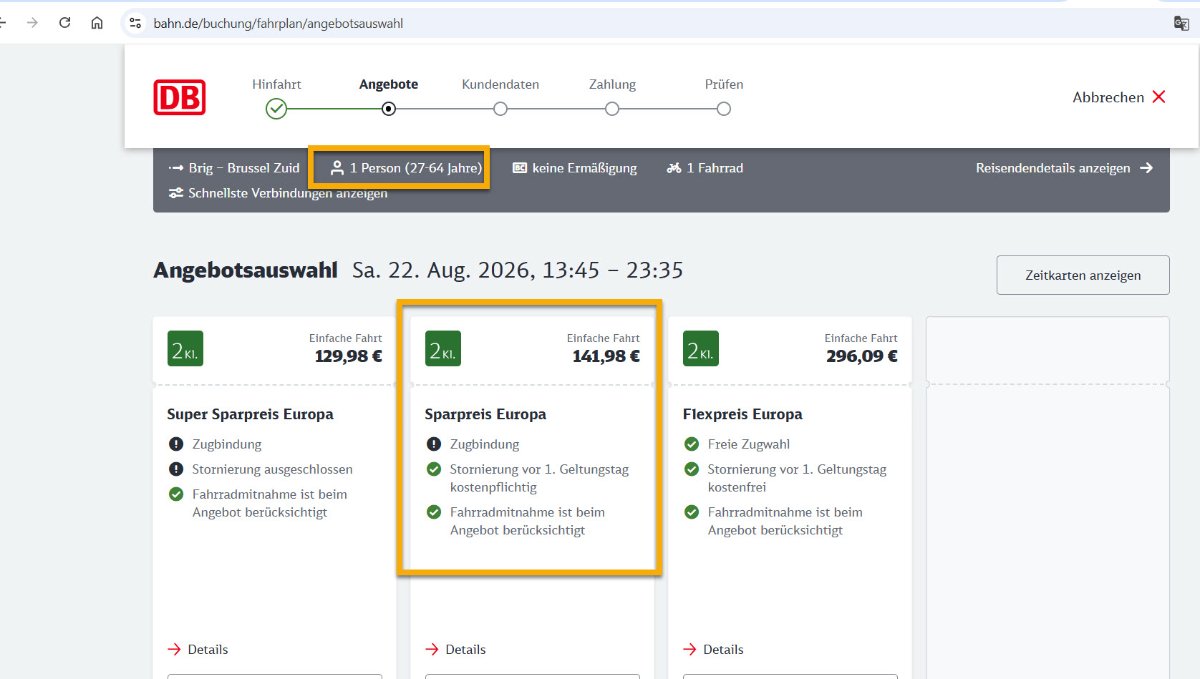The width and height of the screenshot is (1200, 679).
Task: Click the bicycle icon next to 1 Fahrrad
Action: tap(674, 168)
